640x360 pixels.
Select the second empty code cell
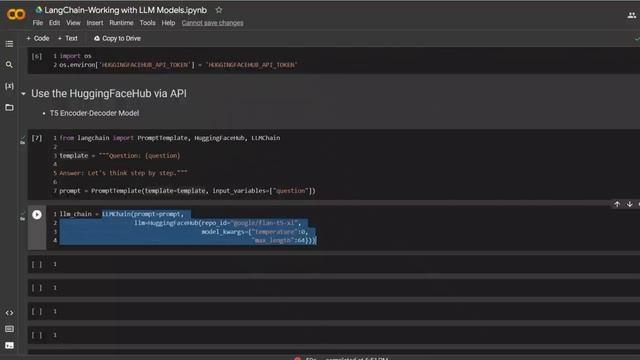click(x=333, y=288)
